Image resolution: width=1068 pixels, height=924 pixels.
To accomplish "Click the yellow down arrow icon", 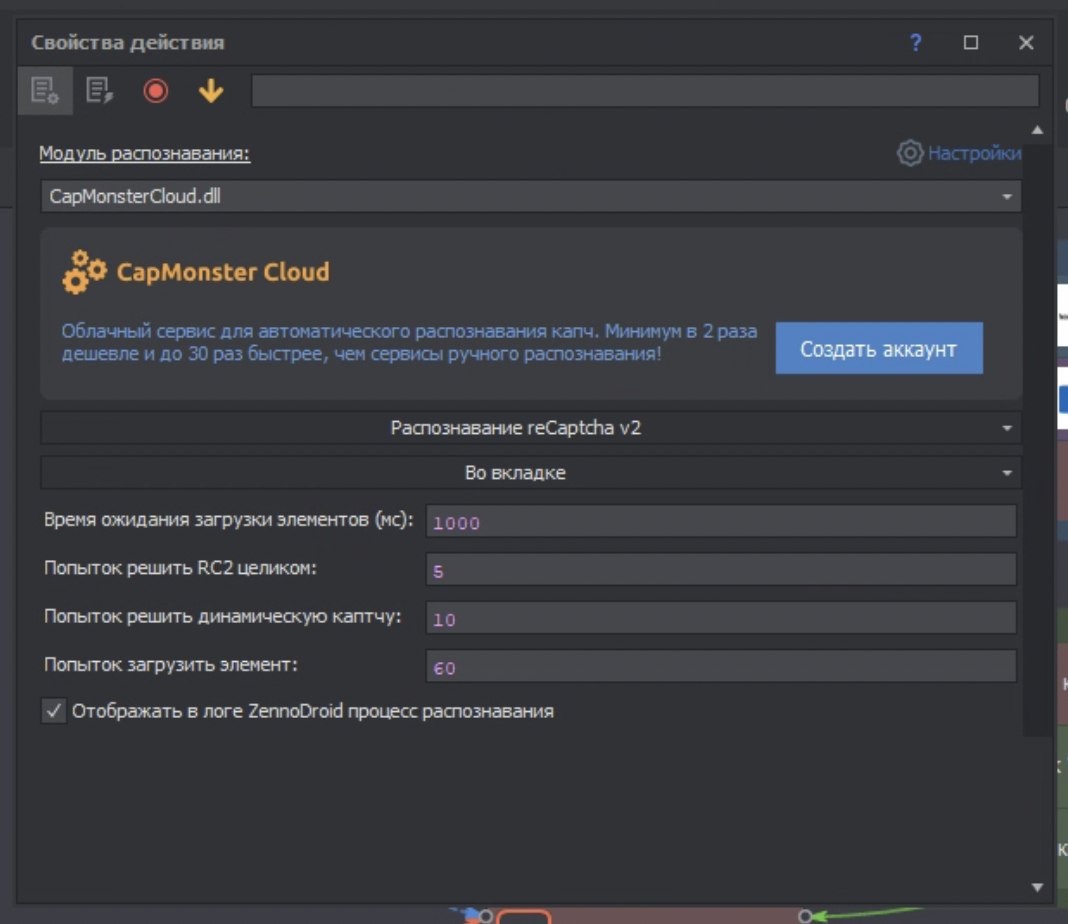I will [211, 91].
